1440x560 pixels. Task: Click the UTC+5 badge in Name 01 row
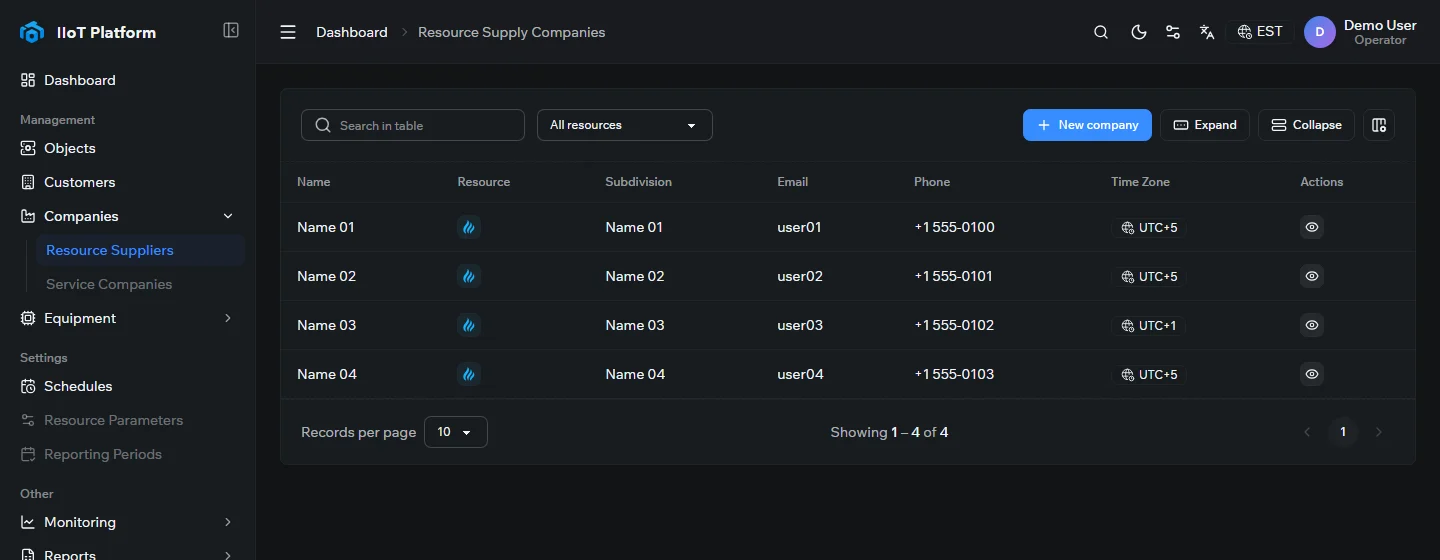coord(1149,227)
